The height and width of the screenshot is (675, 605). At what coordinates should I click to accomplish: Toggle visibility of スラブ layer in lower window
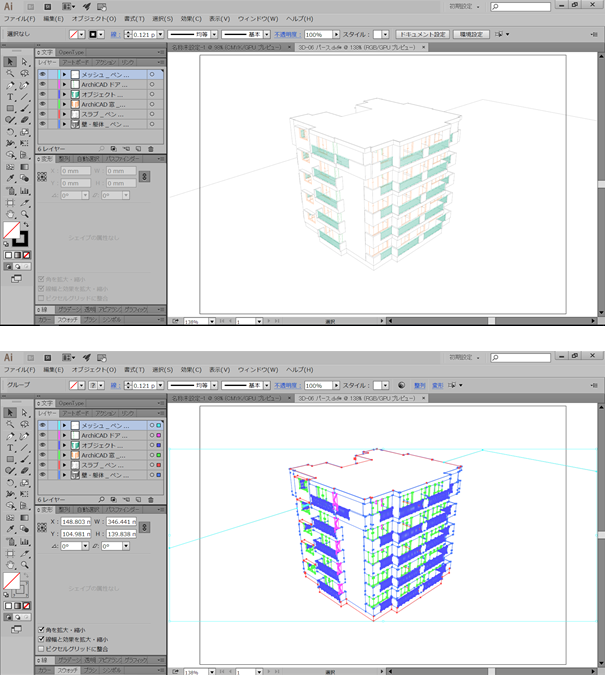click(43, 465)
